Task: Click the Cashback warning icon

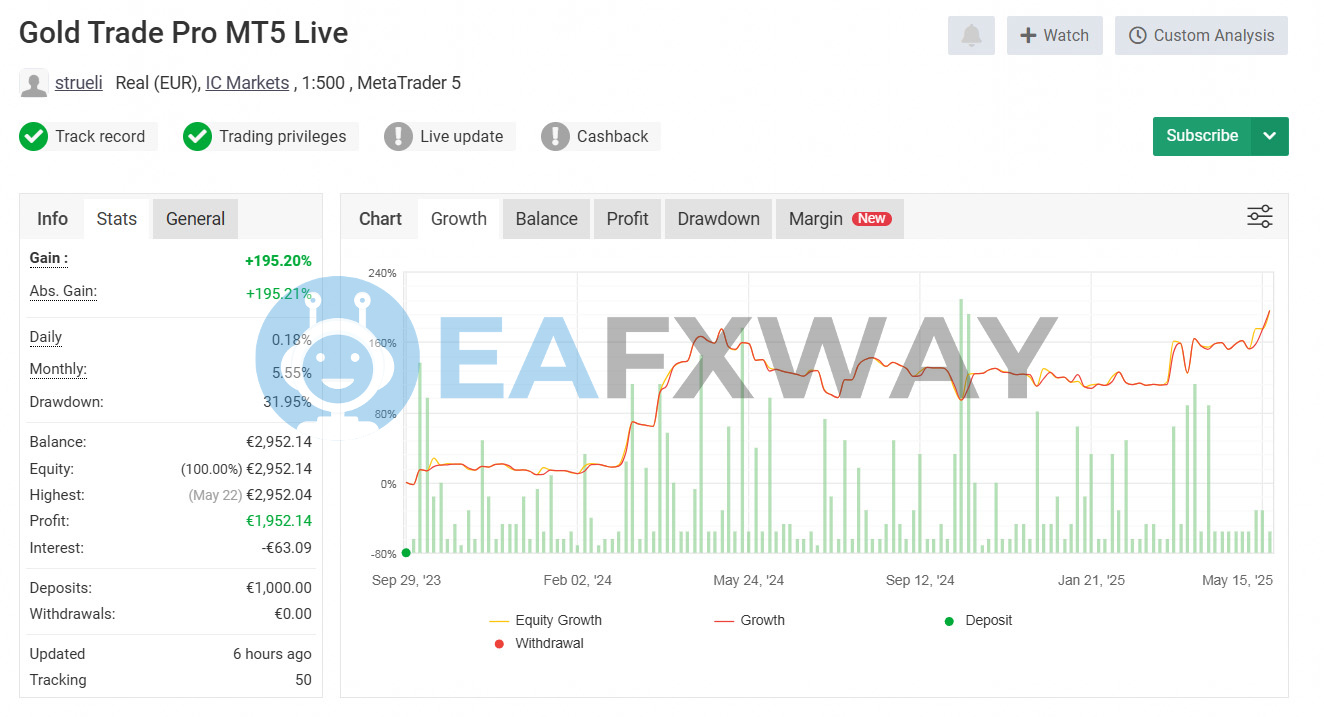Action: click(x=555, y=137)
